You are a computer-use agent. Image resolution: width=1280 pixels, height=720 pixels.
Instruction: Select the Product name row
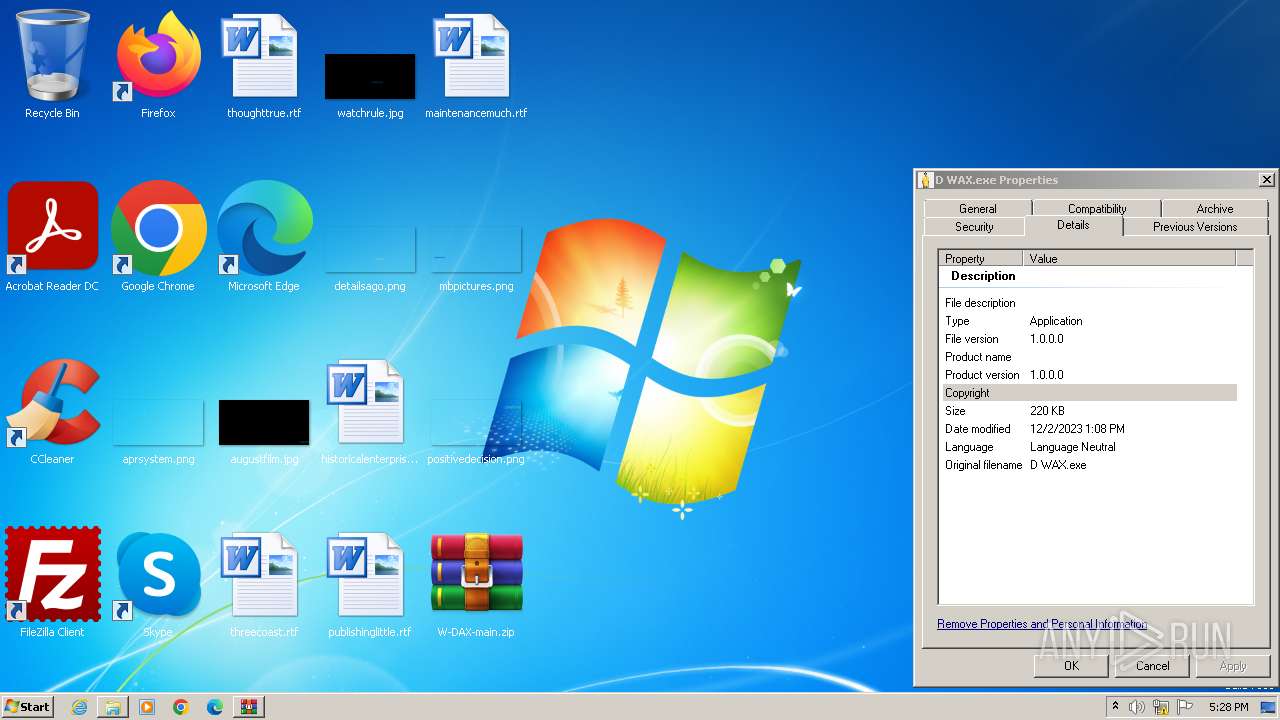(1090, 357)
